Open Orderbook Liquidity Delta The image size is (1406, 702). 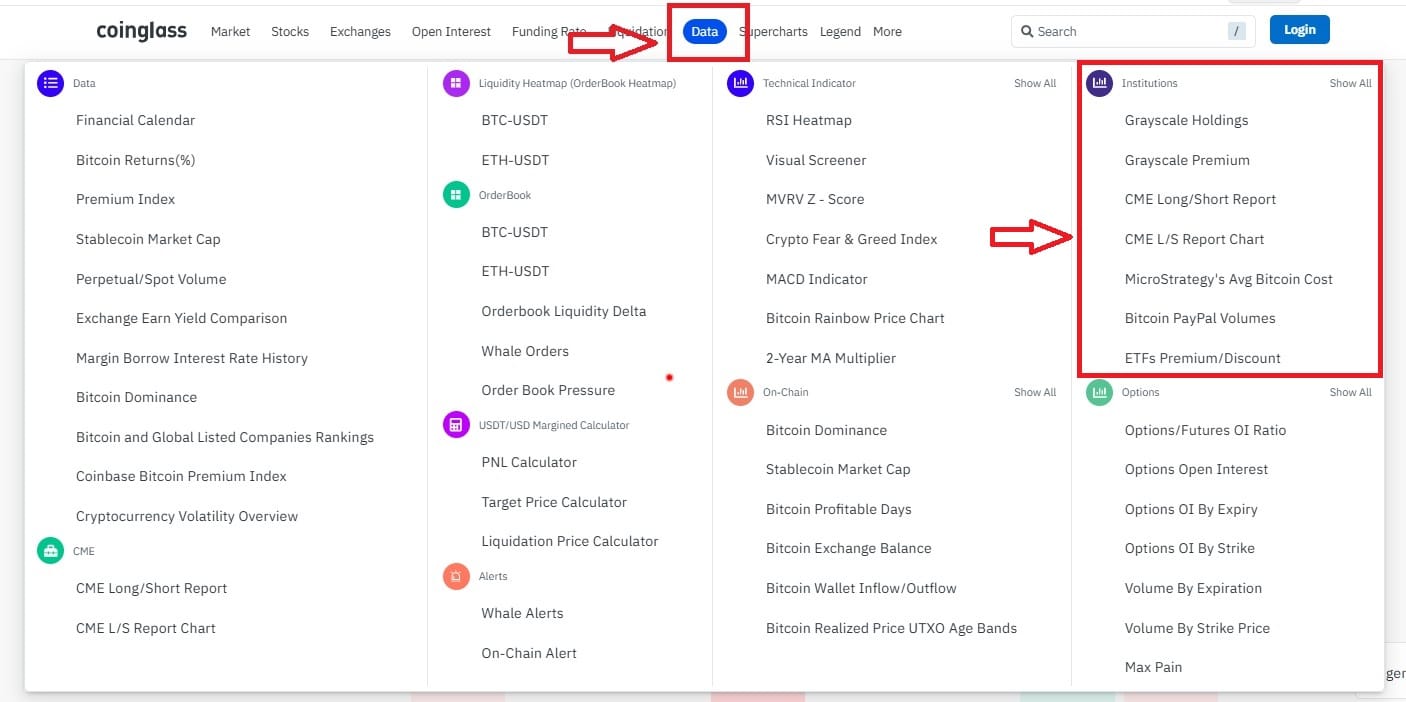pyautogui.click(x=564, y=311)
